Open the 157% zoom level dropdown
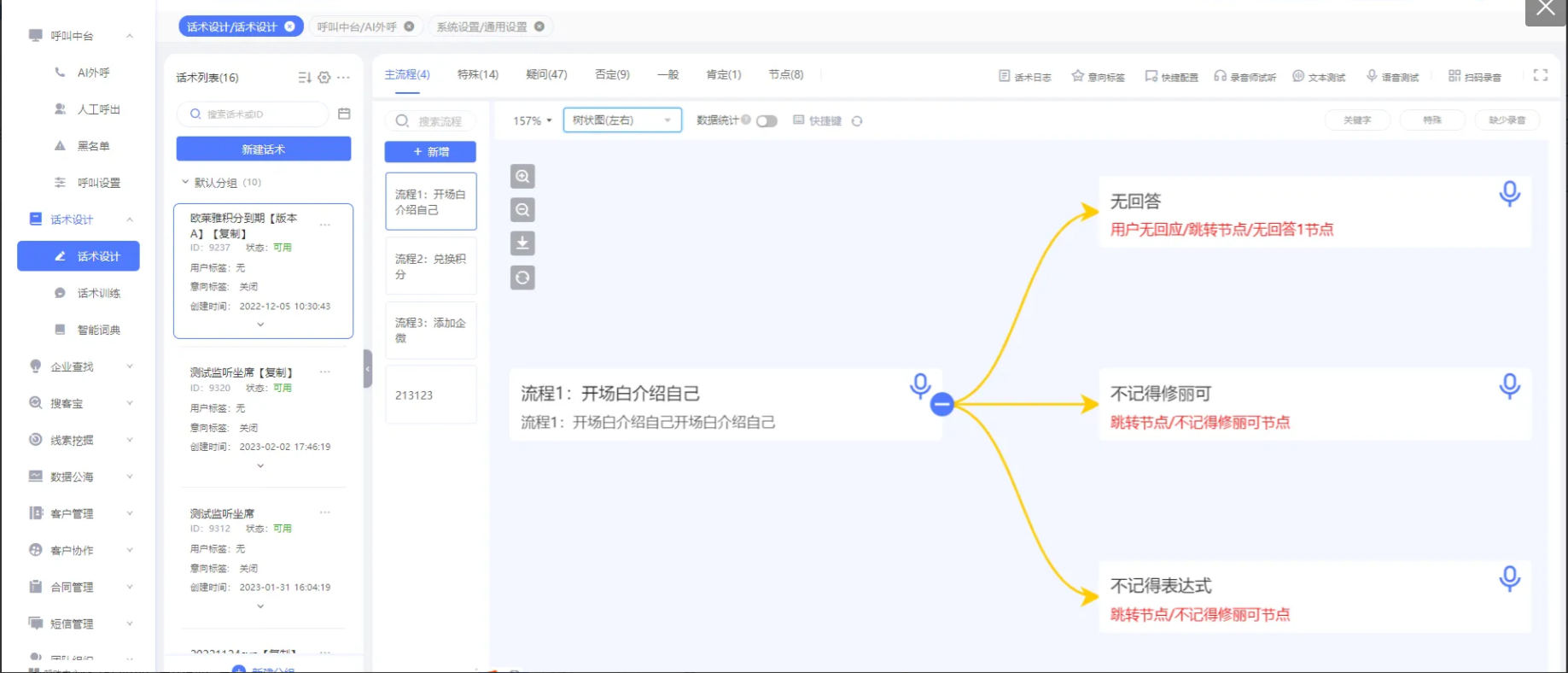Screen dimensions: 1568x673 [x=532, y=121]
